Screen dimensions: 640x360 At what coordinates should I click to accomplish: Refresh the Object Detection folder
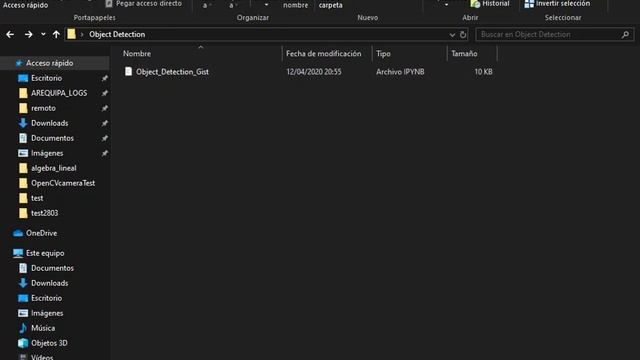463,35
